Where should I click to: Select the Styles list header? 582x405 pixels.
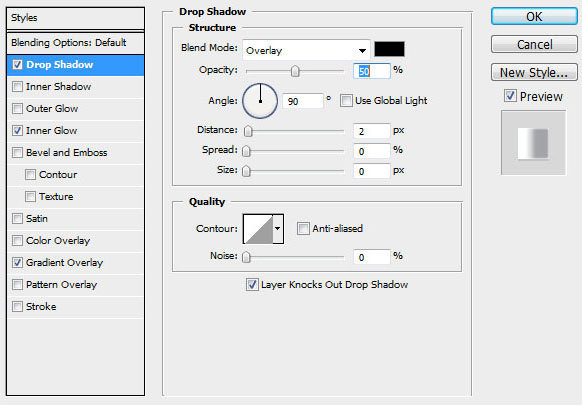click(x=75, y=18)
